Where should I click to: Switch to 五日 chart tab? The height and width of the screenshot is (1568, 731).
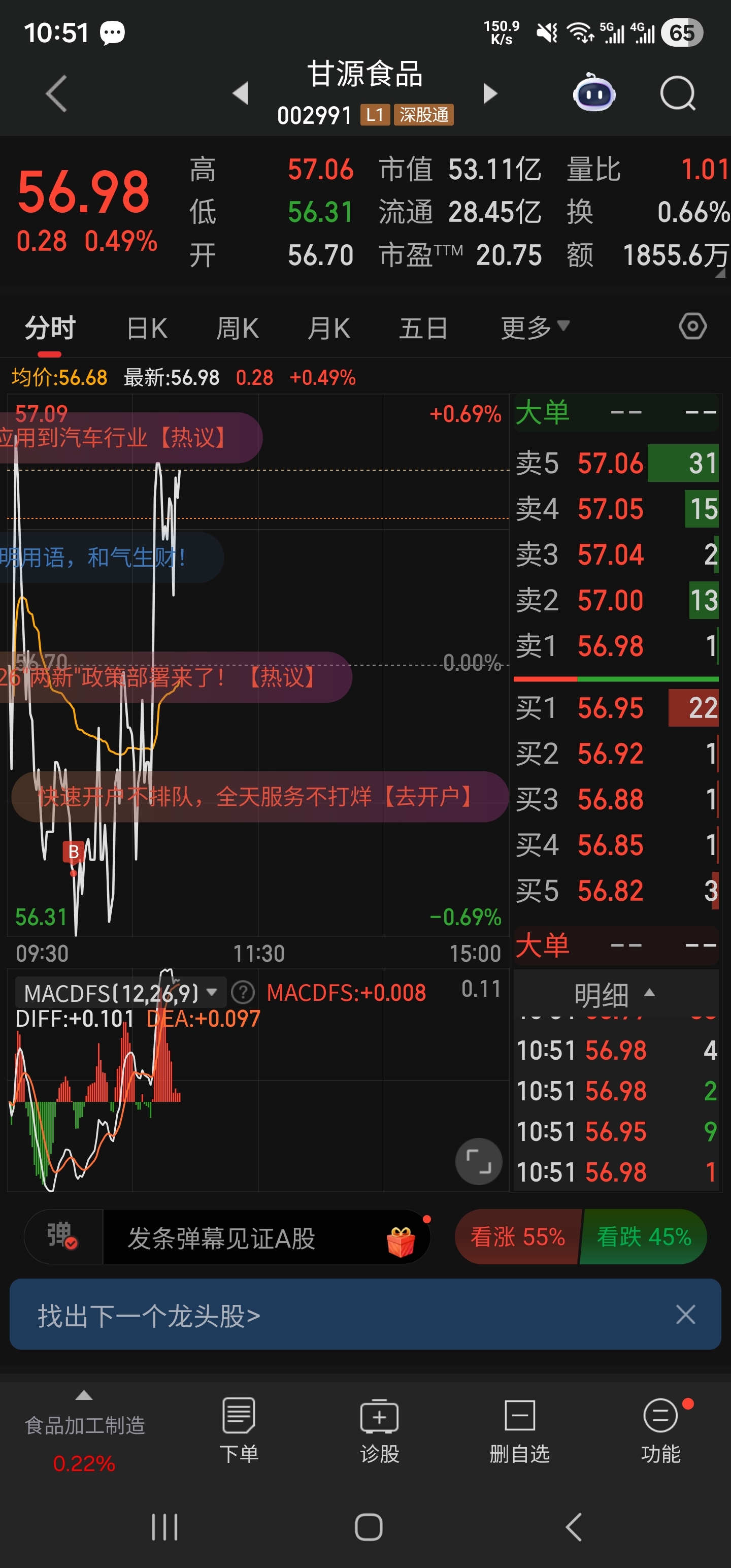pyautogui.click(x=423, y=328)
